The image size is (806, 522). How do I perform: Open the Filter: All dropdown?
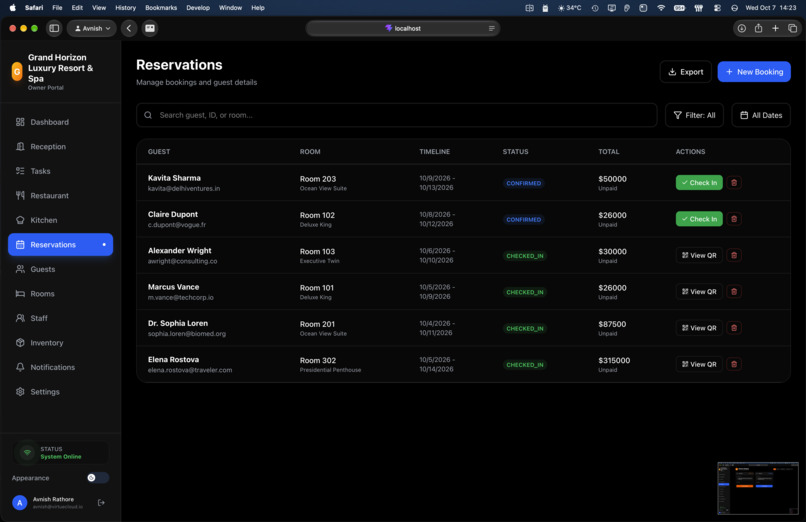(x=694, y=115)
